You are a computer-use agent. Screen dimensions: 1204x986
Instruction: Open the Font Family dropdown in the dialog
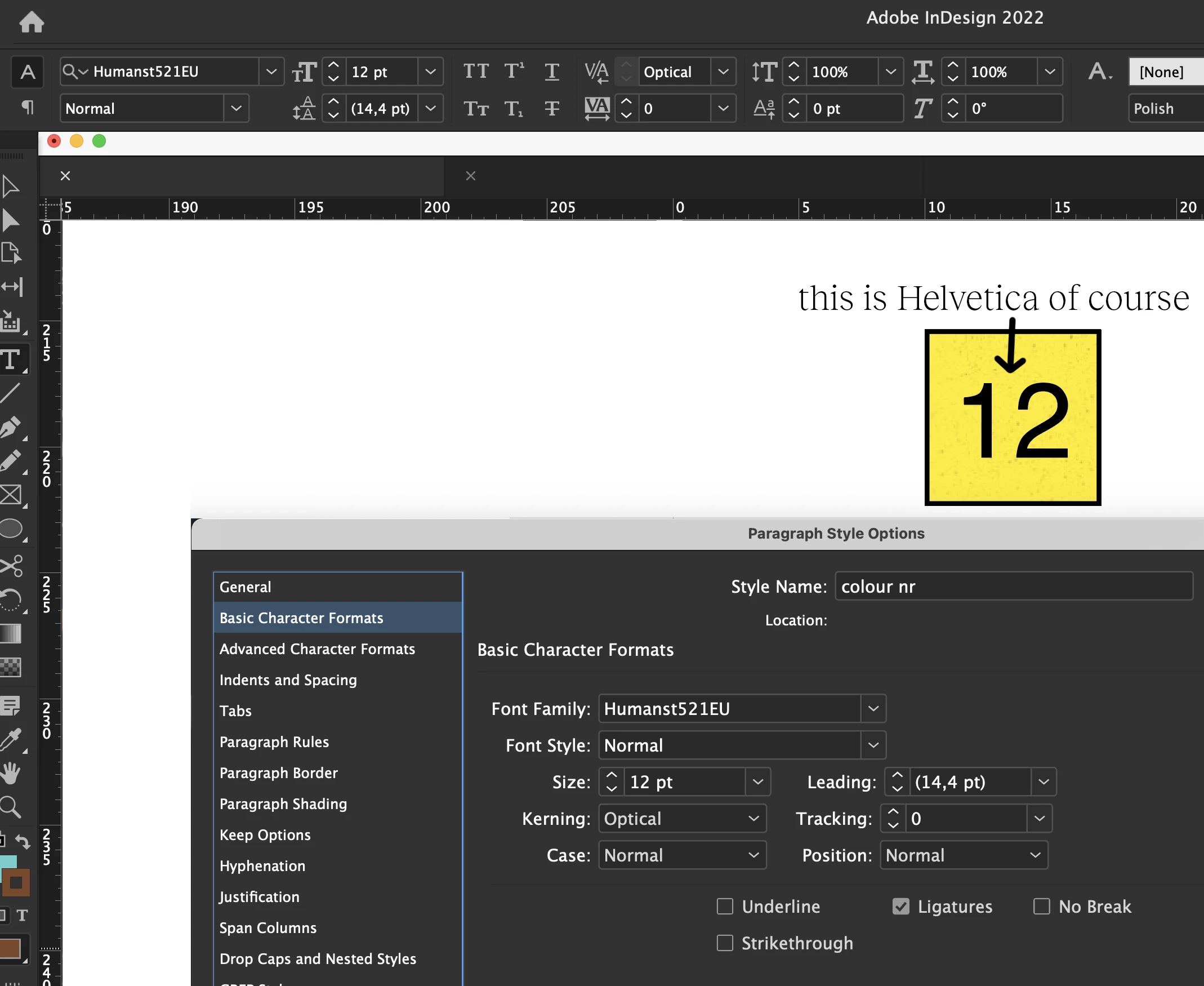[872, 708]
